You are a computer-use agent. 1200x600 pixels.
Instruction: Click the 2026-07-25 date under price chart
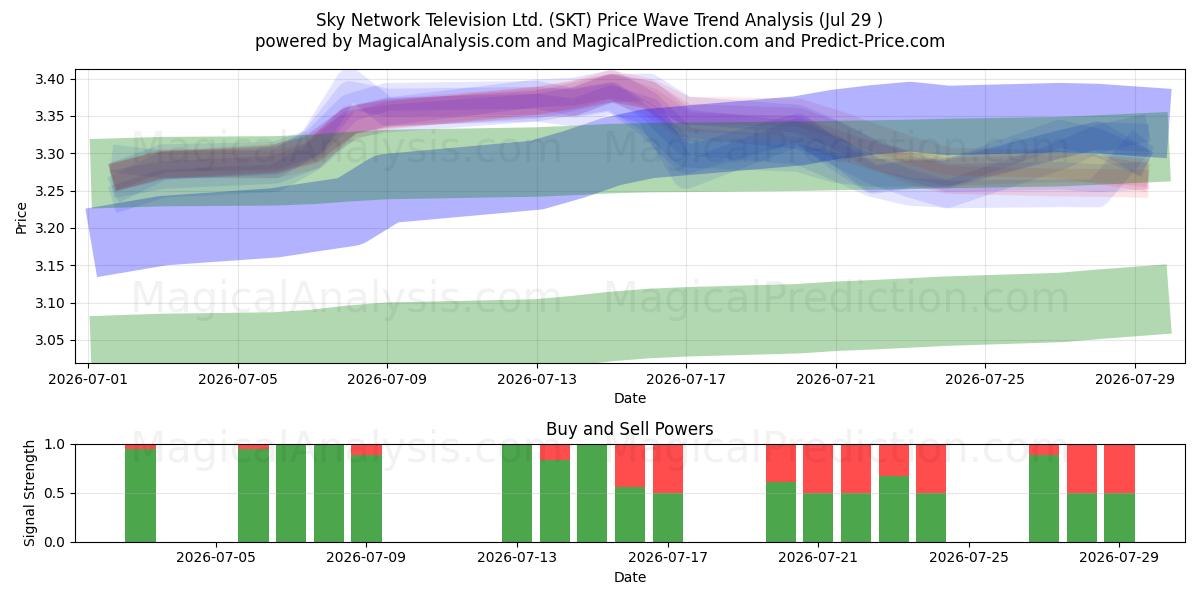pyautogui.click(x=986, y=379)
